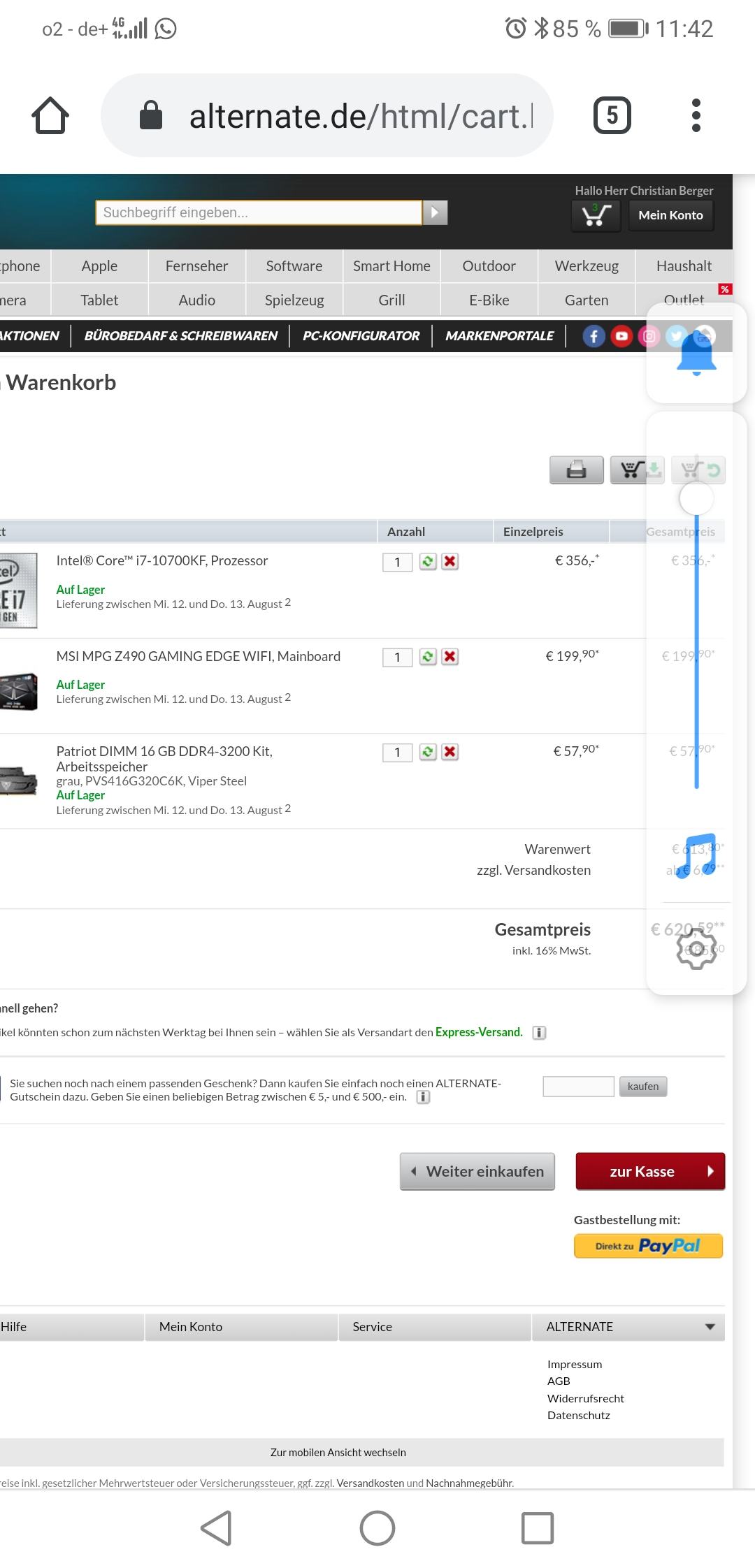This screenshot has height=1568, width=755.
Task: Switch via Zur mobilen Ansicht wechseln
Action: click(338, 1452)
